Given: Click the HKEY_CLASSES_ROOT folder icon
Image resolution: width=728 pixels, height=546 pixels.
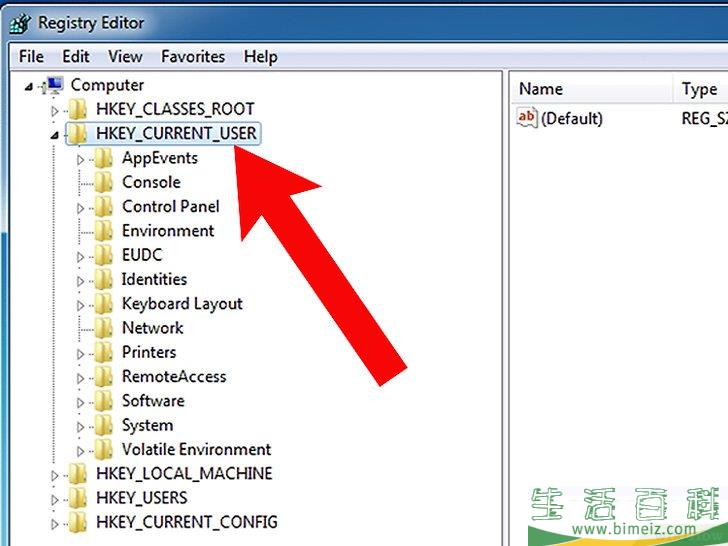Looking at the screenshot, I should (x=78, y=109).
